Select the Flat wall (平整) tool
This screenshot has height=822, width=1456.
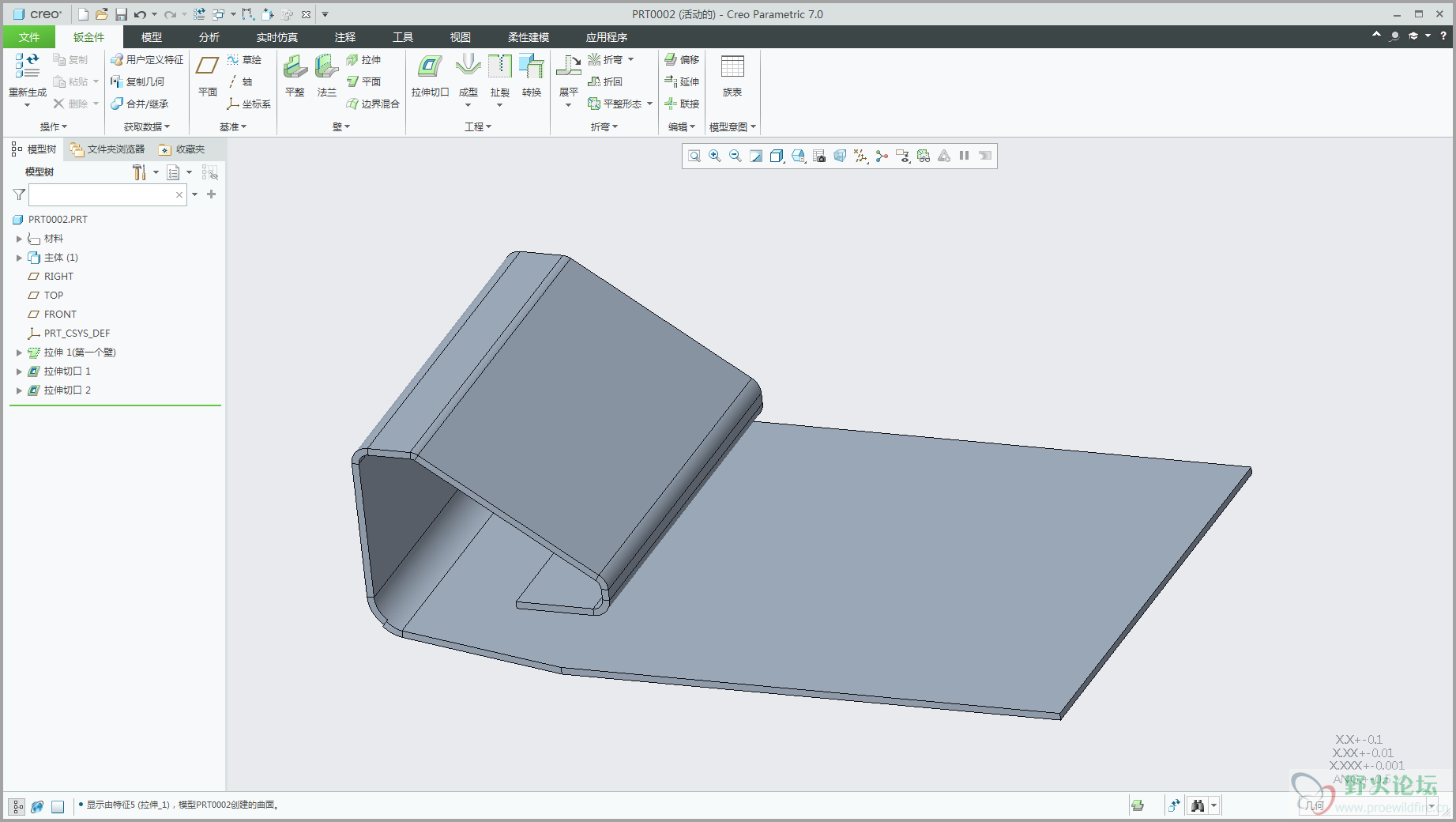tap(295, 76)
